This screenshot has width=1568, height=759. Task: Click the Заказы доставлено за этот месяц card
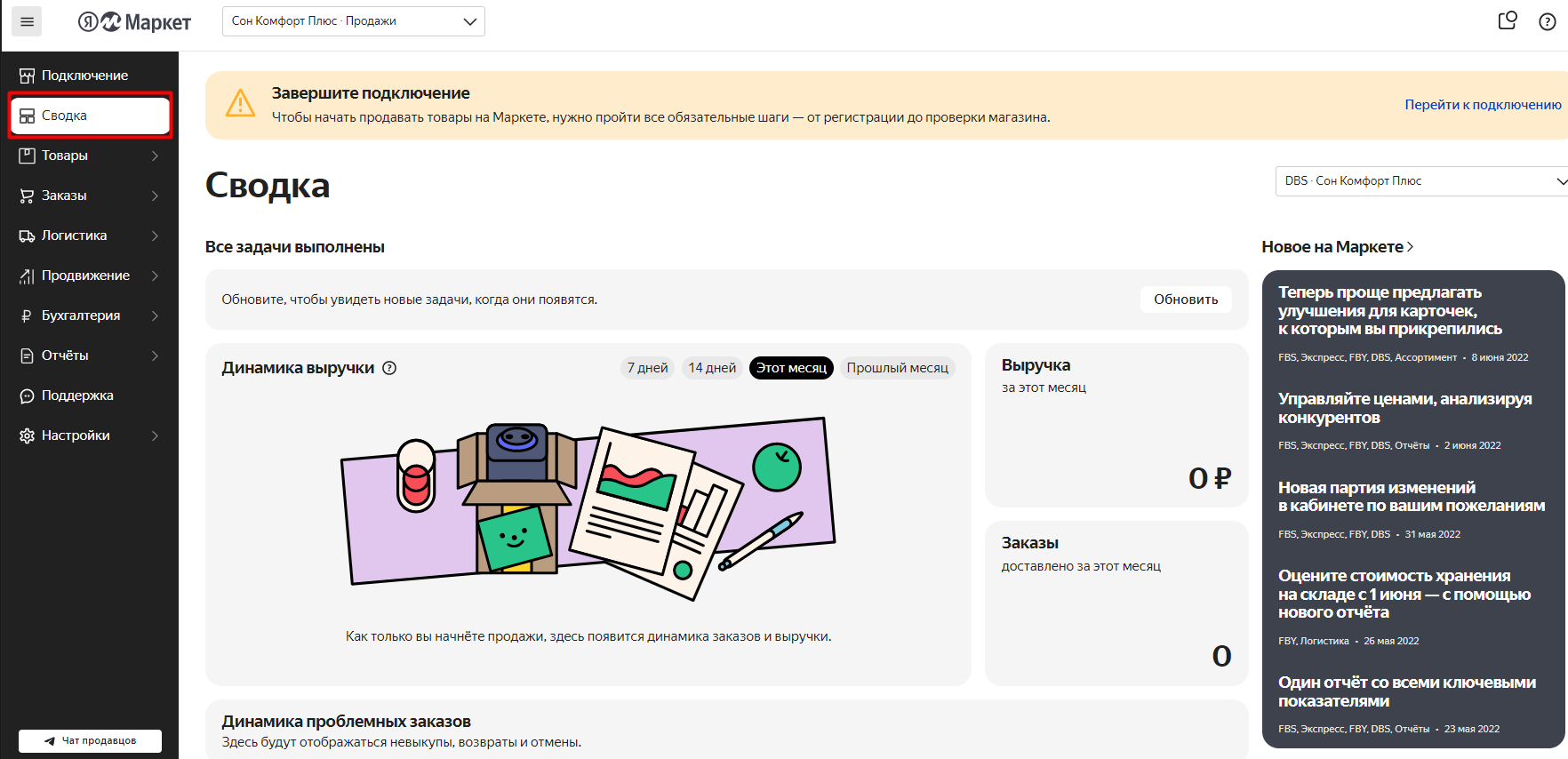click(1116, 603)
